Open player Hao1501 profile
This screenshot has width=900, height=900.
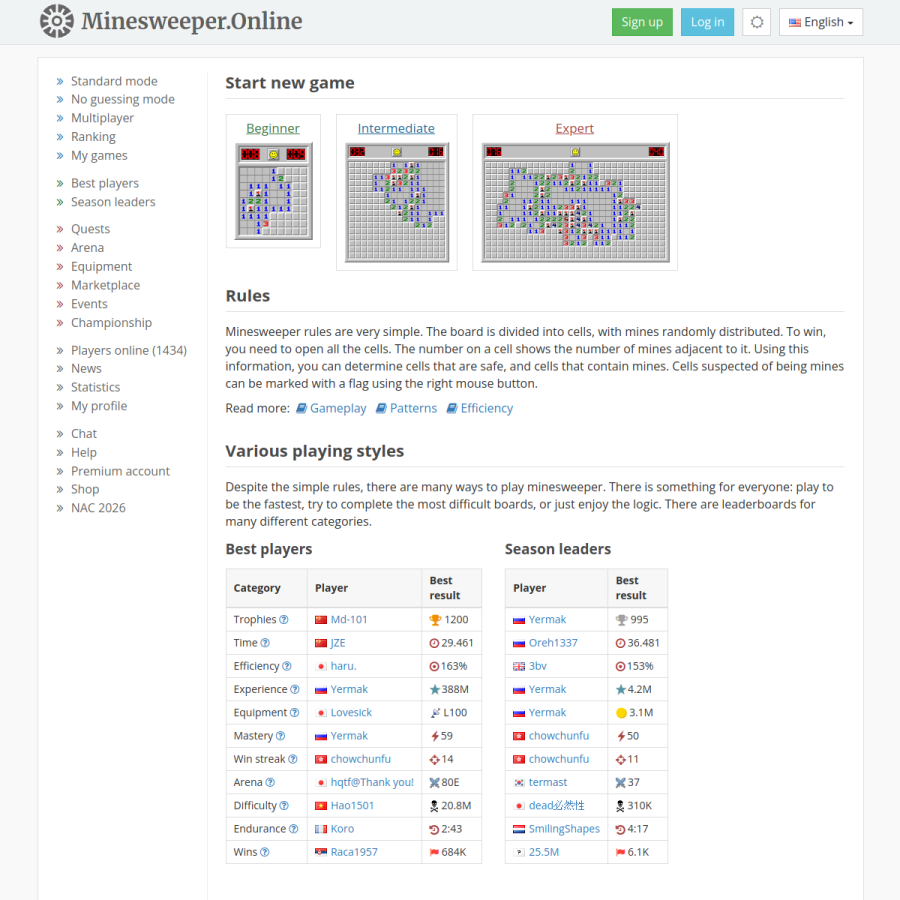(x=352, y=805)
